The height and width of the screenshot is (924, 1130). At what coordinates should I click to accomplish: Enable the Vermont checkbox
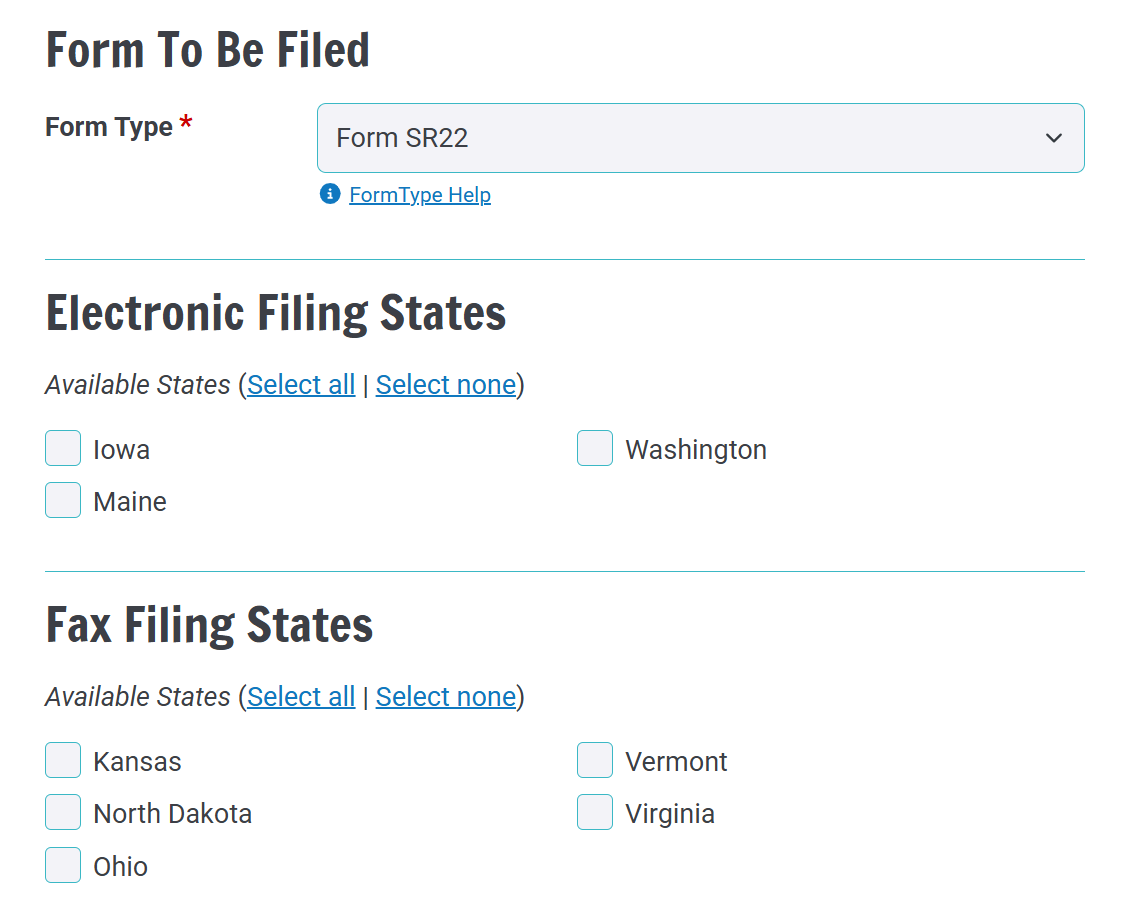point(594,760)
